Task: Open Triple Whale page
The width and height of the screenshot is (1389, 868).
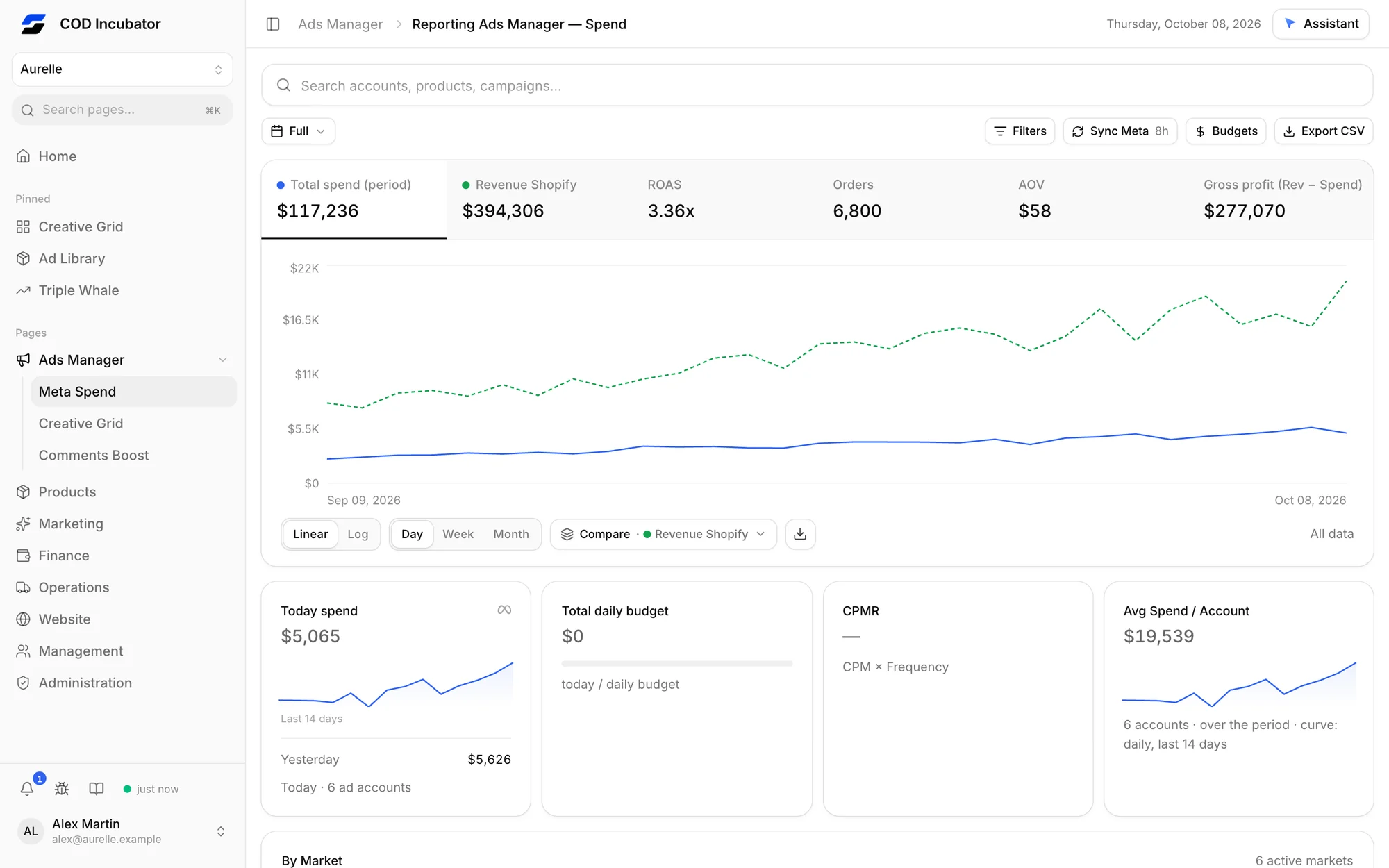Action: 122,290
